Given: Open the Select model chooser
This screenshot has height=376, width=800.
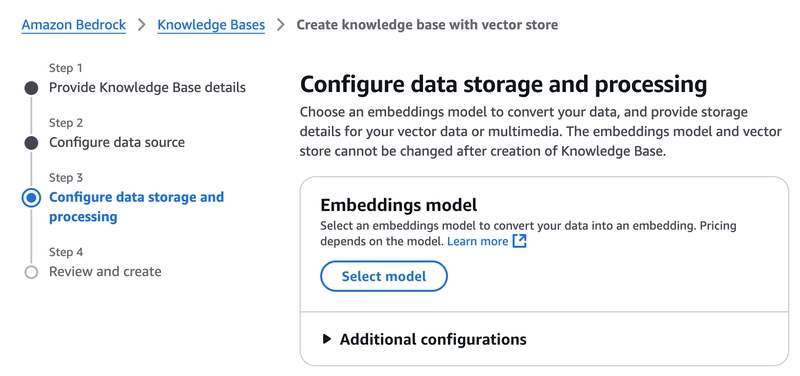Looking at the screenshot, I should point(384,277).
